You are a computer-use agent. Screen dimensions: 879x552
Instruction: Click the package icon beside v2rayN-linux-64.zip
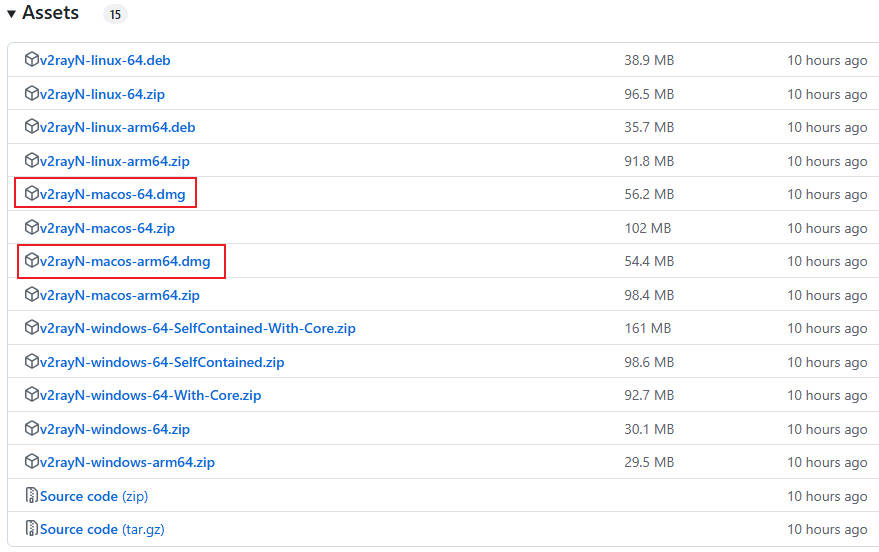(32, 93)
